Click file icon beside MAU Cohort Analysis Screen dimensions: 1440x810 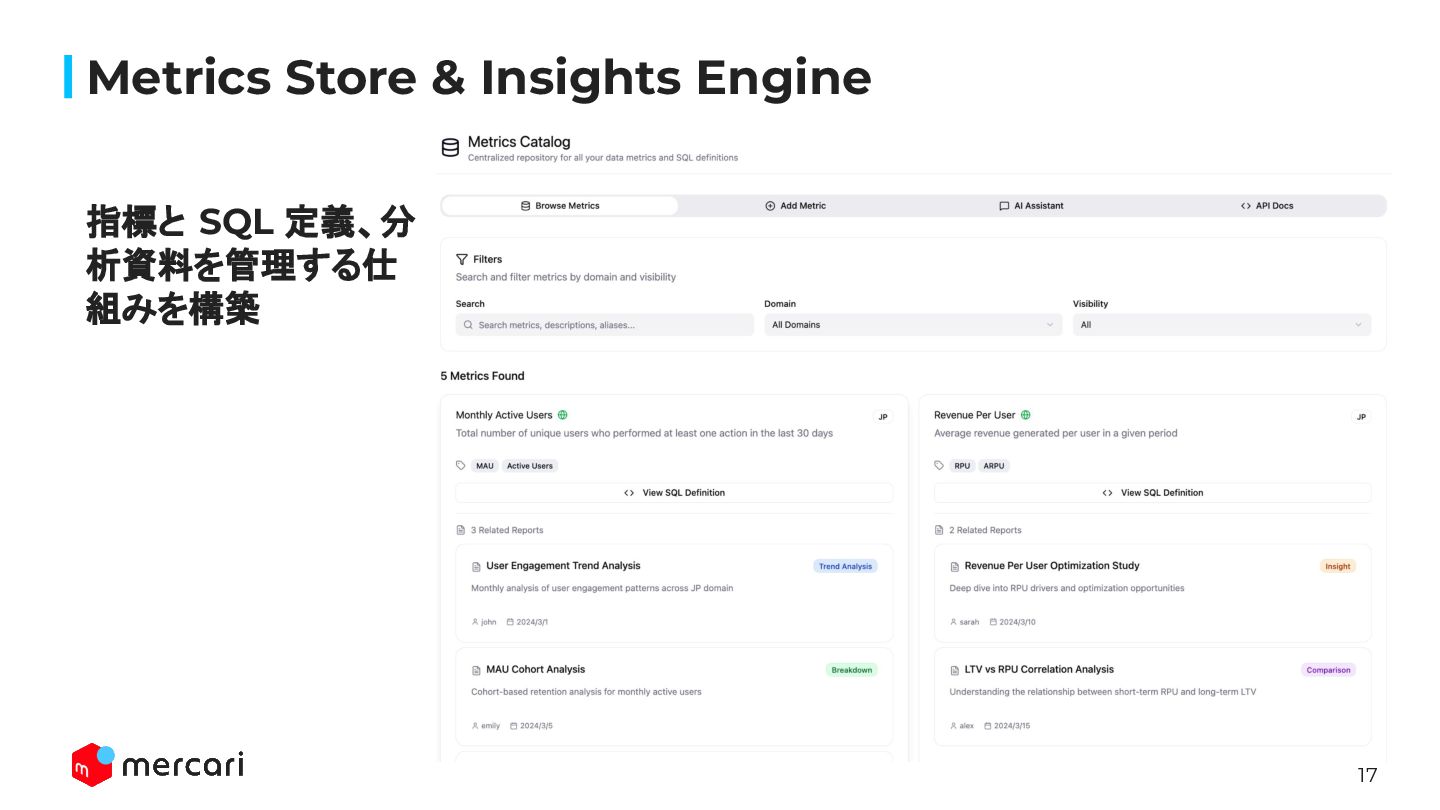coord(476,670)
